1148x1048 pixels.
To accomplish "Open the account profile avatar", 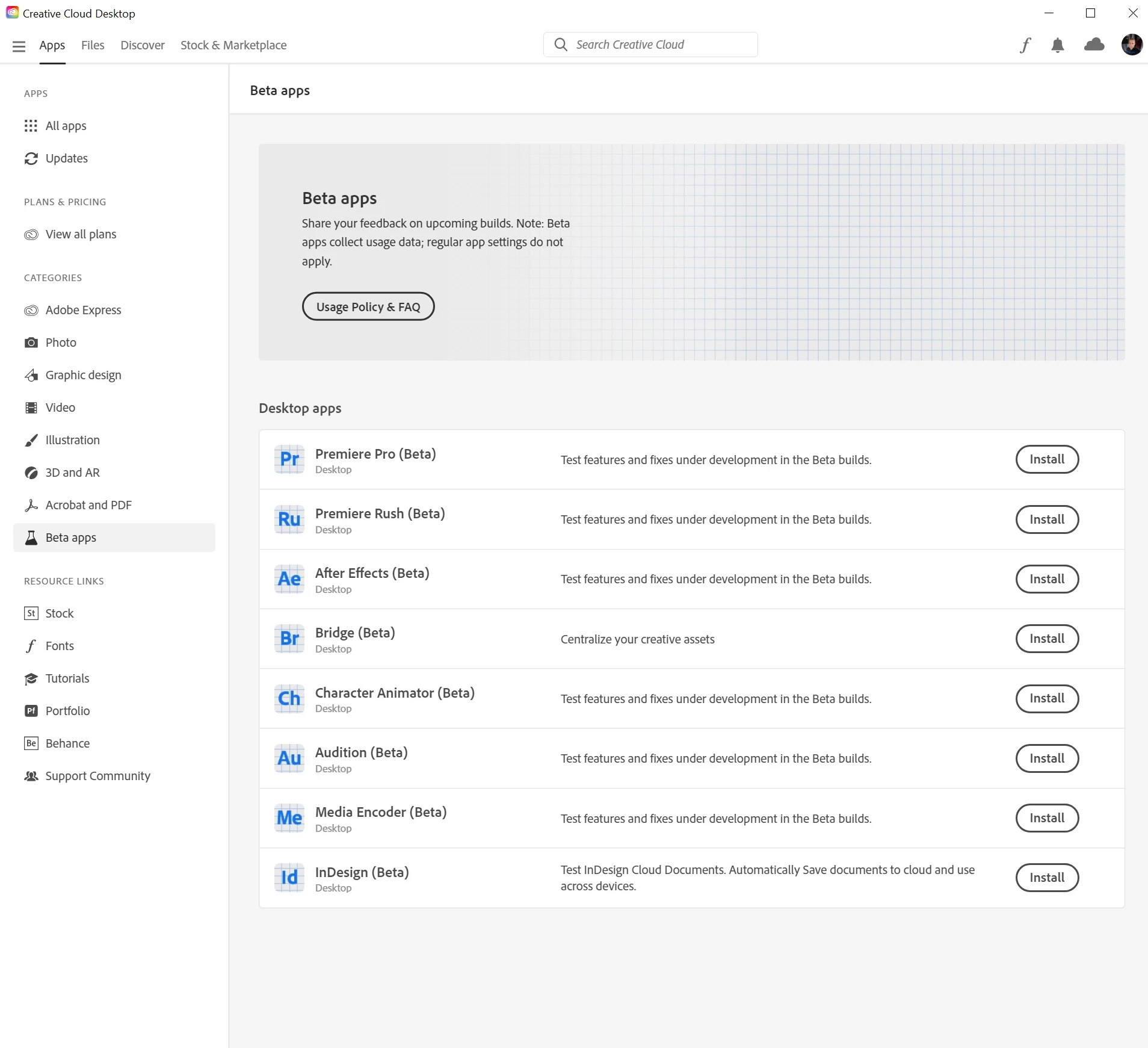I will [x=1132, y=45].
